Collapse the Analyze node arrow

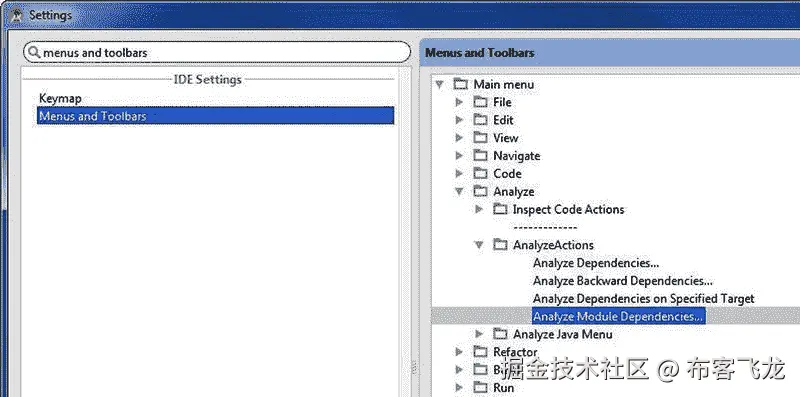pos(459,191)
